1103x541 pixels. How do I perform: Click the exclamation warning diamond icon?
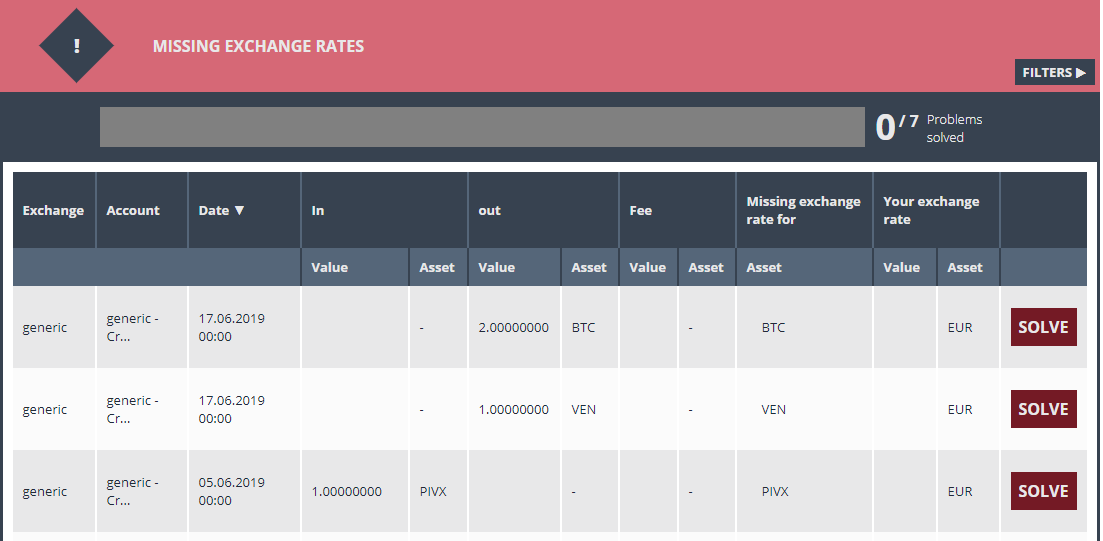click(x=76, y=46)
